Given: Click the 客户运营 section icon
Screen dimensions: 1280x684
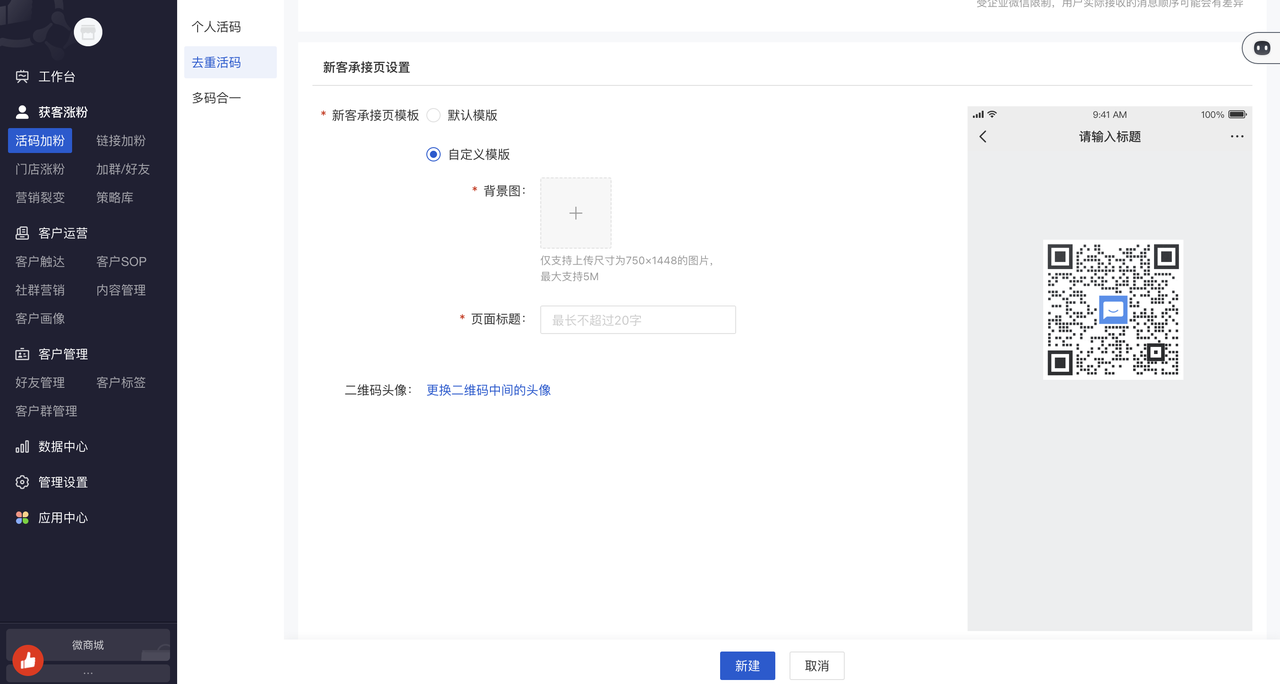Looking at the screenshot, I should tap(22, 233).
